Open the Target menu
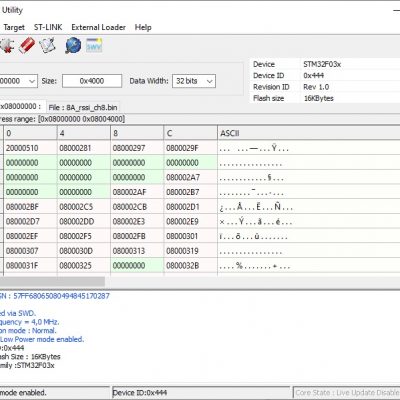This screenshot has width=400, height=400. 14,27
